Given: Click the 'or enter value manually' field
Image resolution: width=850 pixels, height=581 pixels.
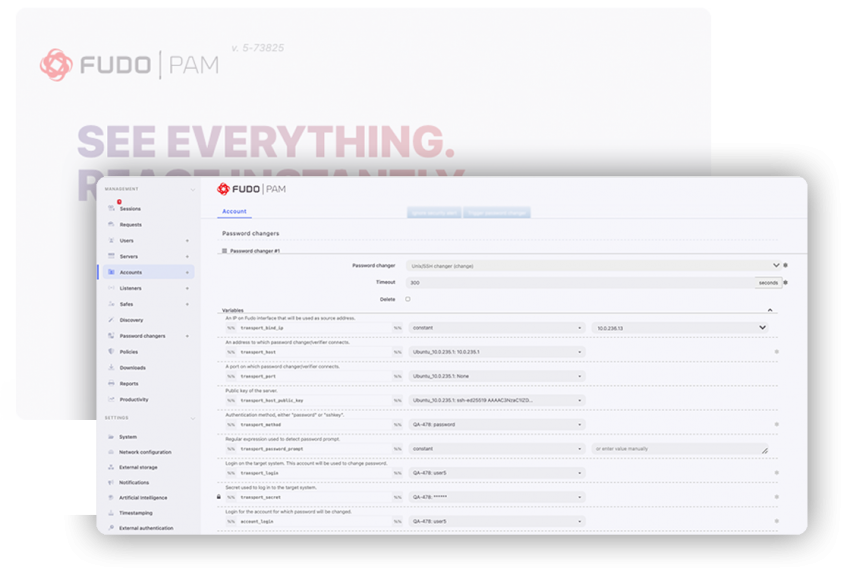Looking at the screenshot, I should tap(680, 449).
